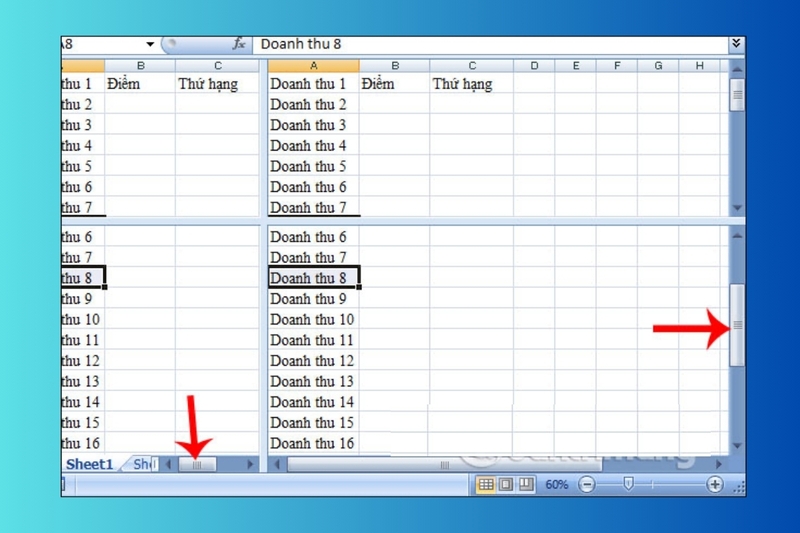Click the down arrow of the lower pane's vertical scrollbar
Image resolution: width=800 pixels, height=533 pixels.
pyautogui.click(x=737, y=446)
